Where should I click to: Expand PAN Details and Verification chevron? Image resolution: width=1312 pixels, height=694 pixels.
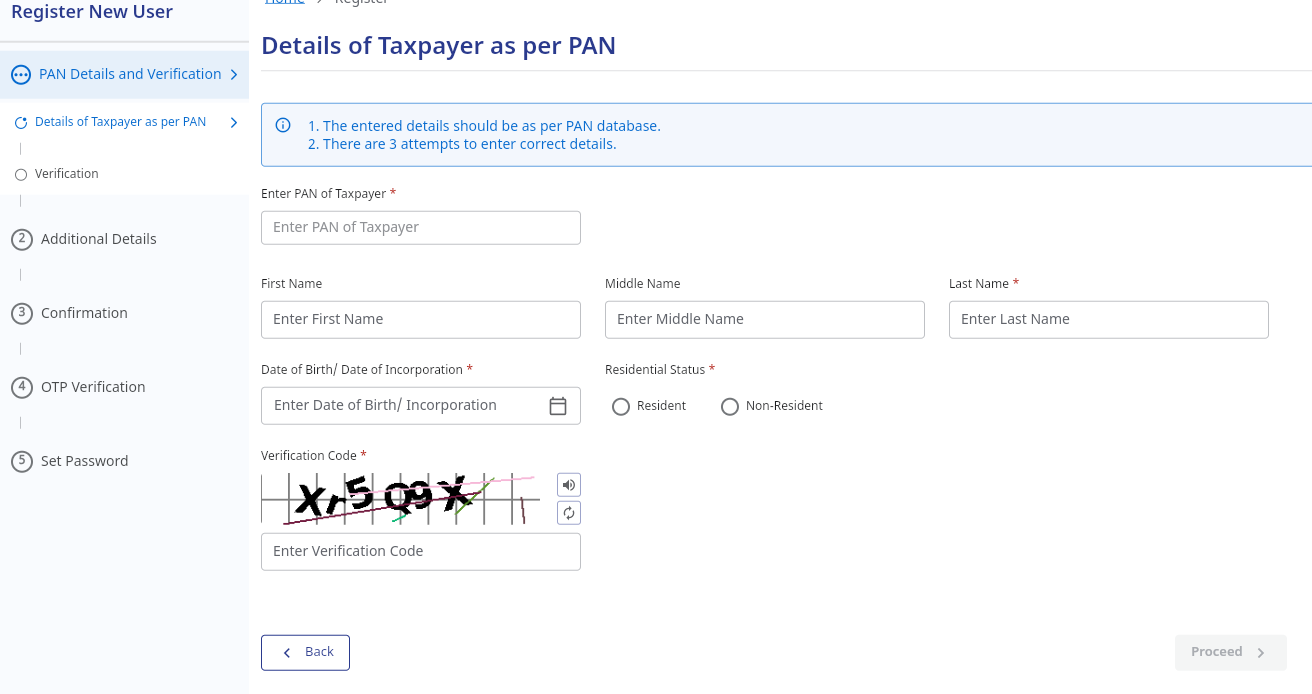click(x=233, y=74)
